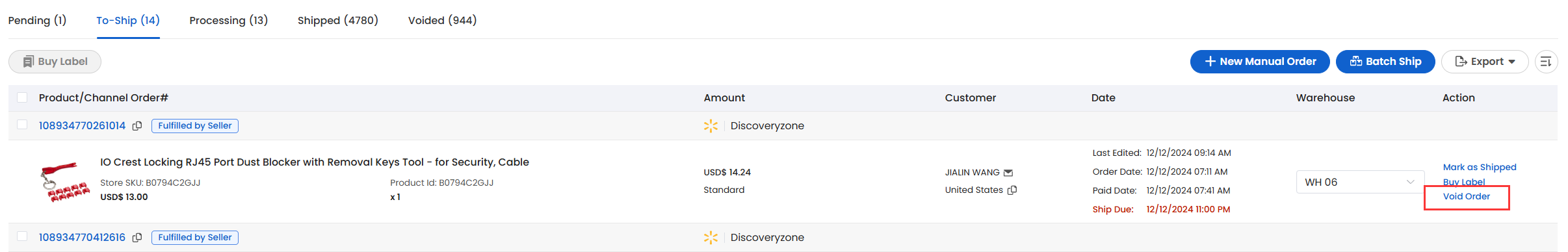The height and width of the screenshot is (252, 1568).
Task: Toggle the select-all orders checkbox
Action: coord(22,97)
